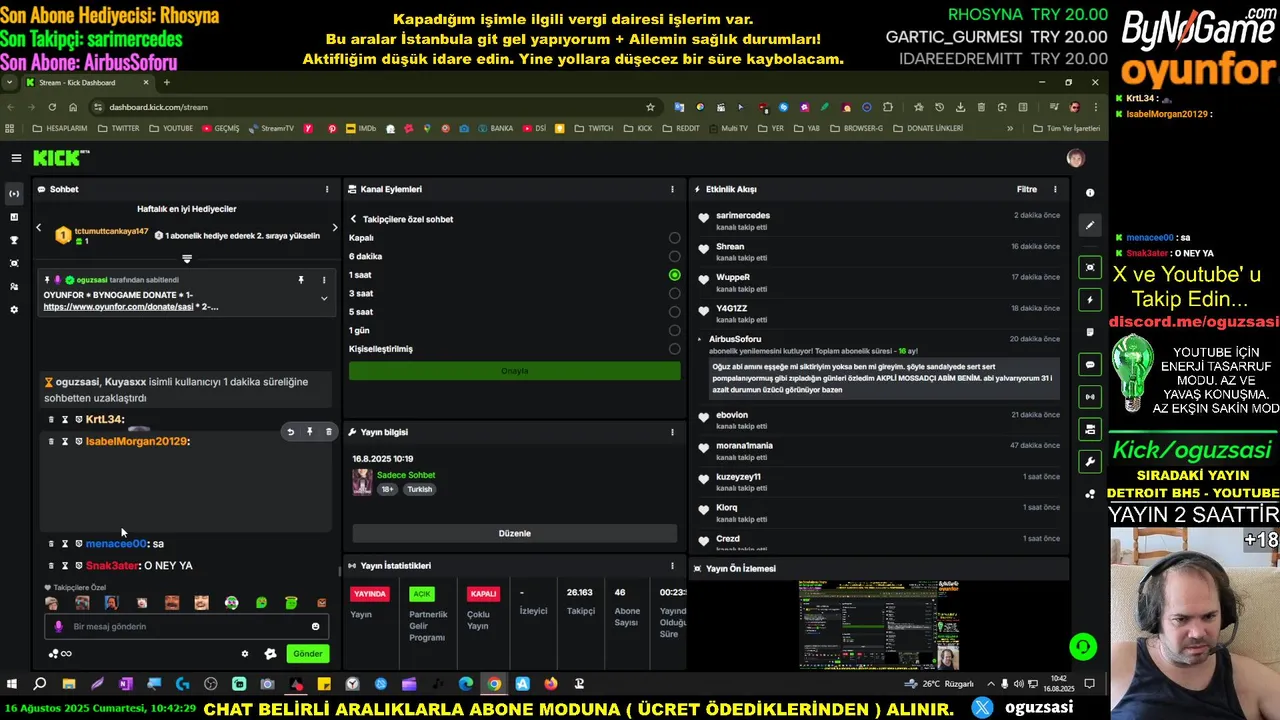
Task: Open the Sadece Sohbet category link
Action: 406,475
